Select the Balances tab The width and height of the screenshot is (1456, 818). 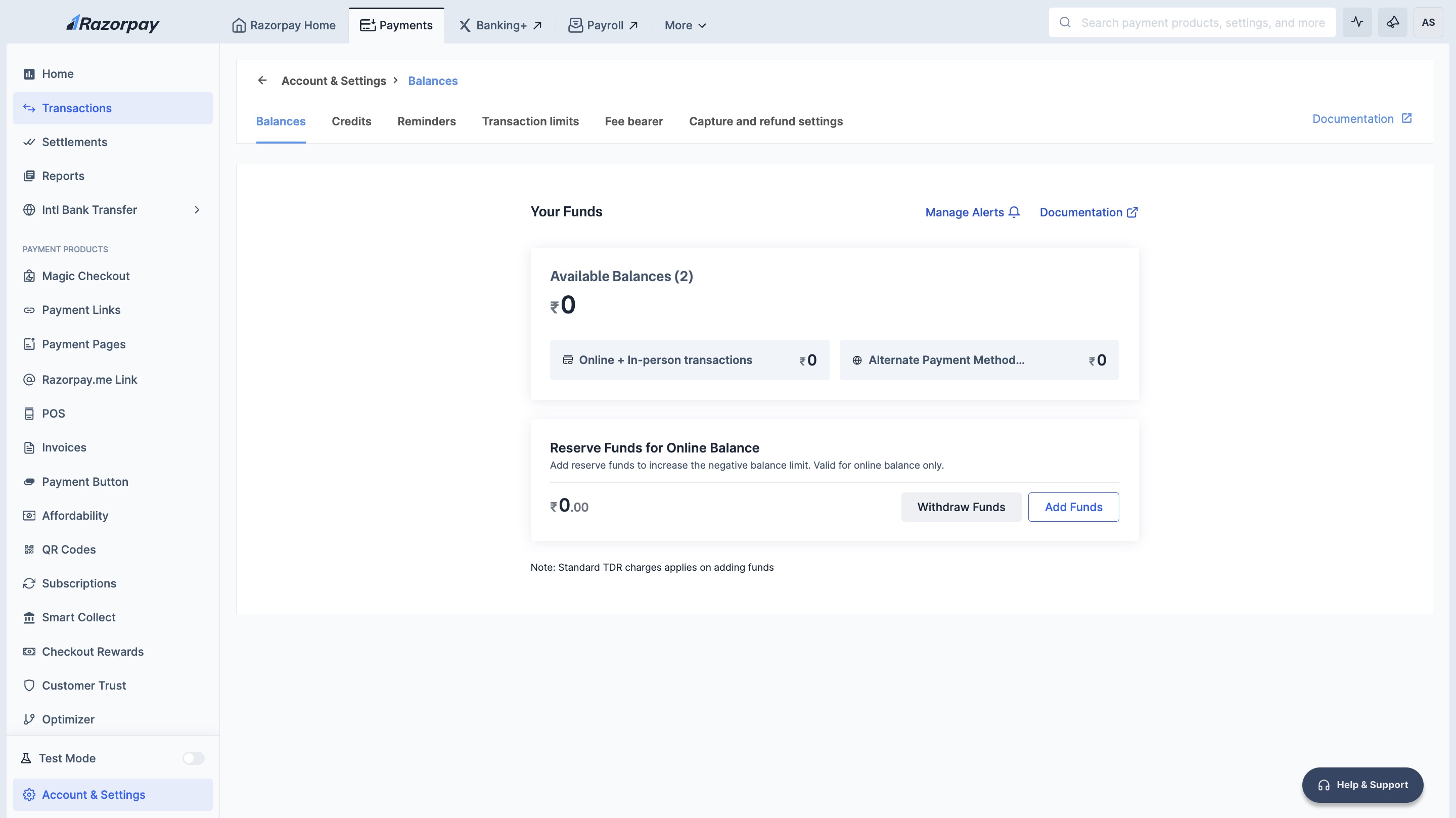(281, 121)
